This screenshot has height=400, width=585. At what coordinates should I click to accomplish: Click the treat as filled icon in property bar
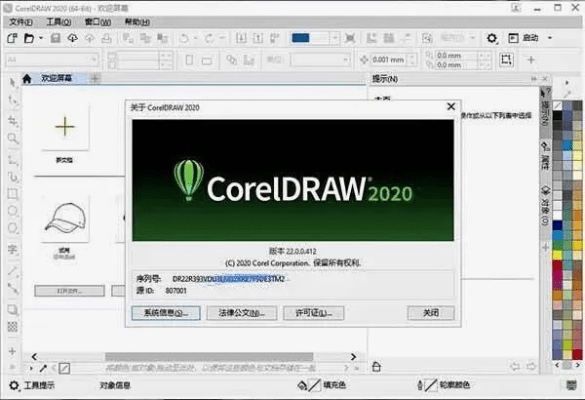tap(506, 60)
